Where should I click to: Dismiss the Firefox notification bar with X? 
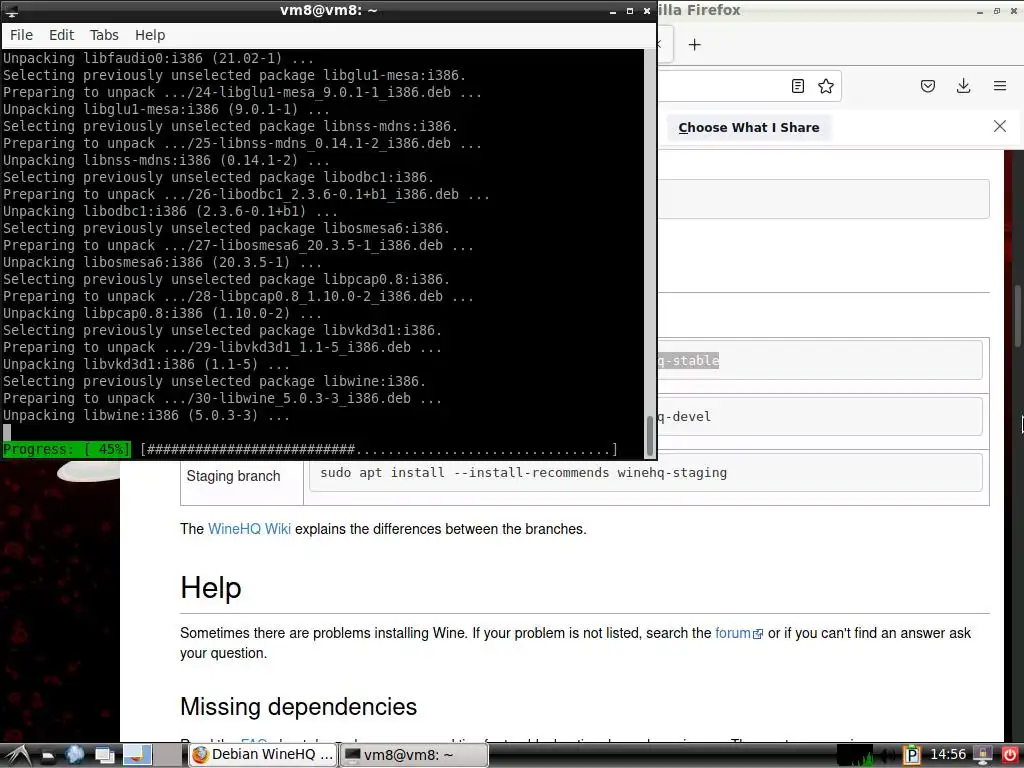coord(1000,126)
